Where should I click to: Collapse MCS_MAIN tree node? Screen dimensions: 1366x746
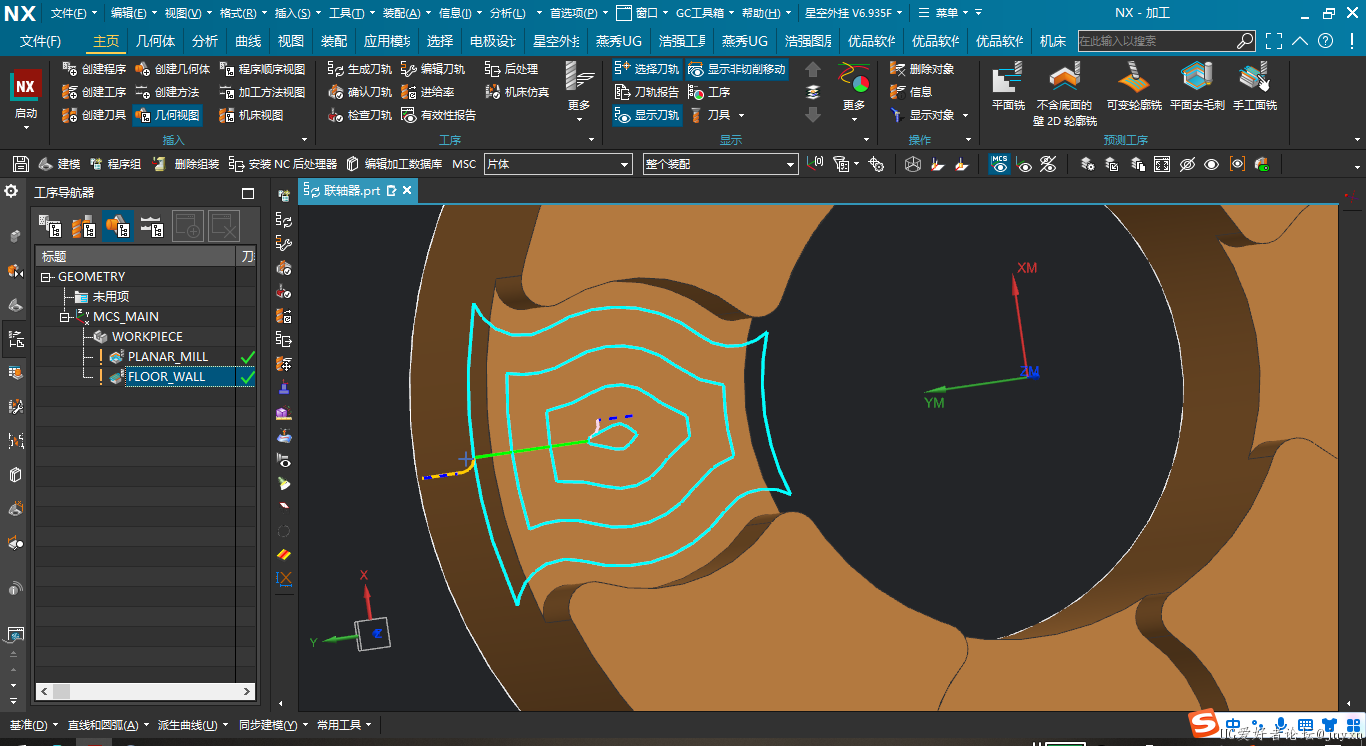(64, 317)
